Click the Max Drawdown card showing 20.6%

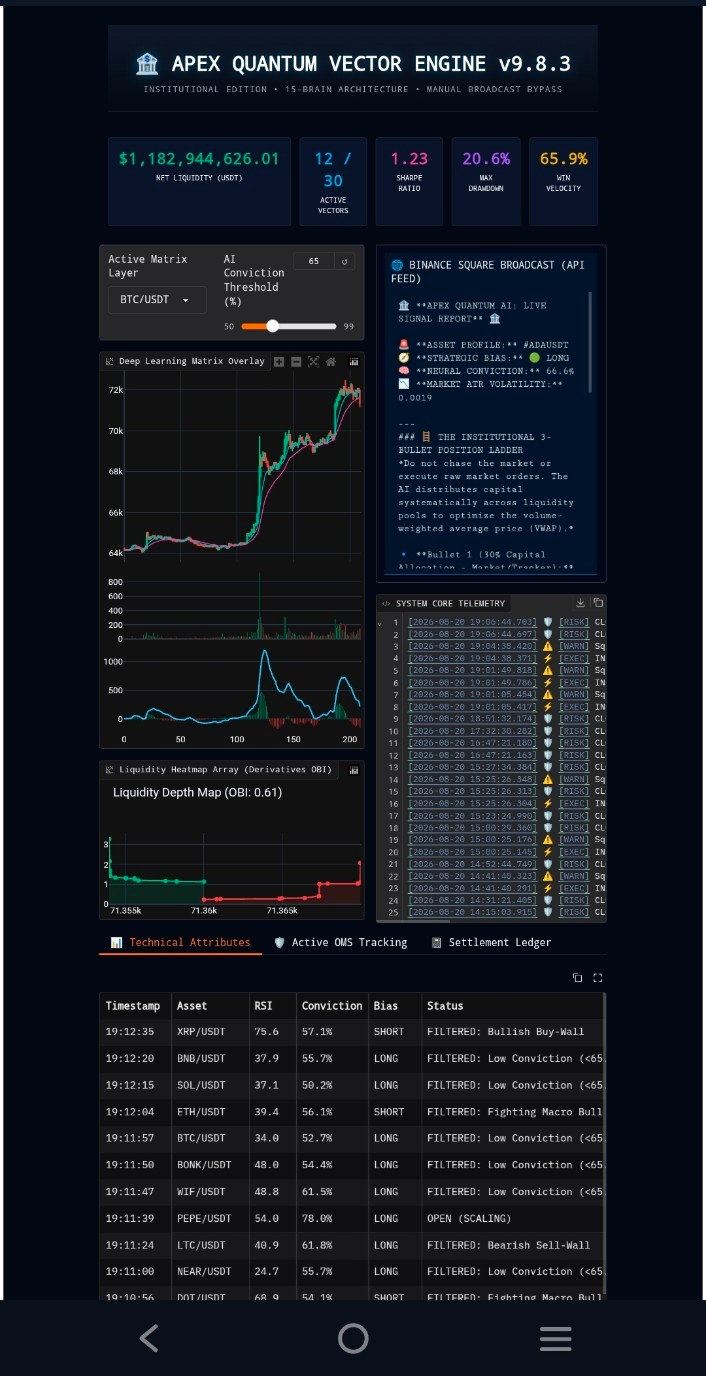[486, 181]
